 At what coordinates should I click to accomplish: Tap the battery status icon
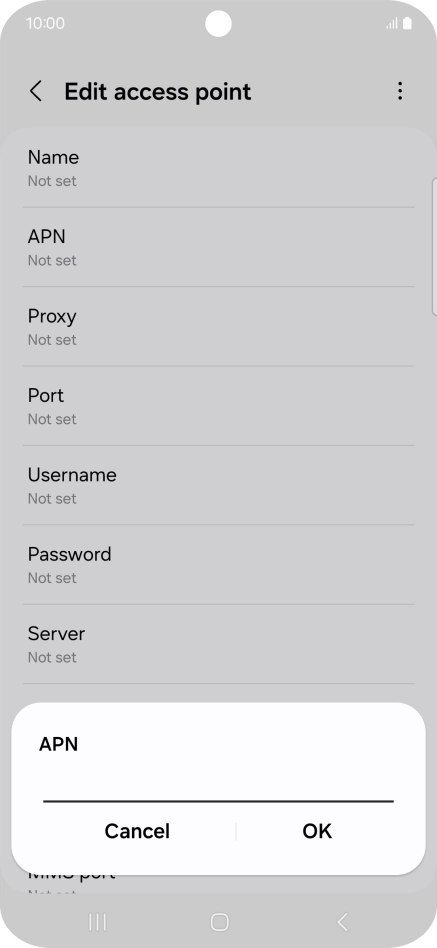pos(407,24)
